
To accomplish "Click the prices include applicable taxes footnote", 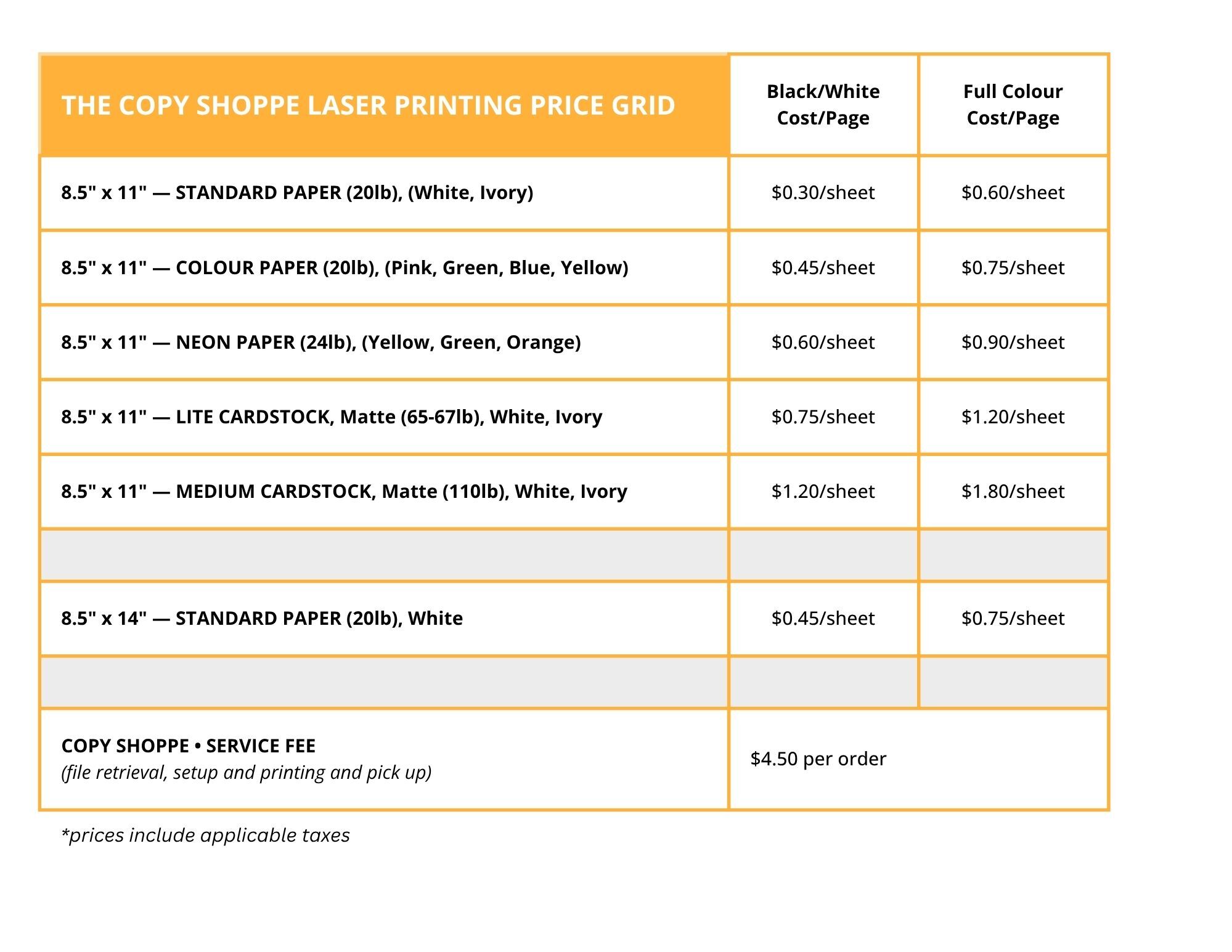I will tap(205, 836).
